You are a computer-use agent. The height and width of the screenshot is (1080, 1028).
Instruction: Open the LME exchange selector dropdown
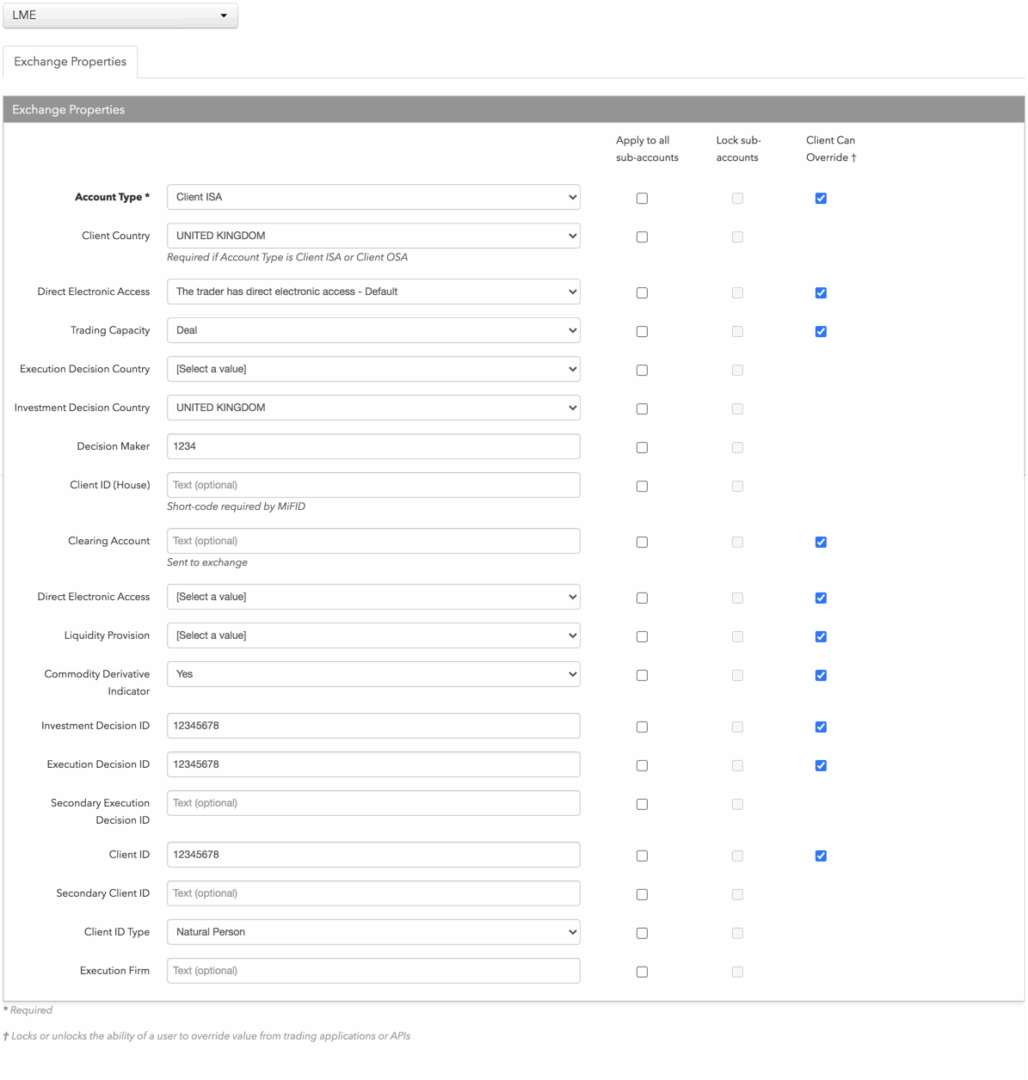pyautogui.click(x=120, y=15)
